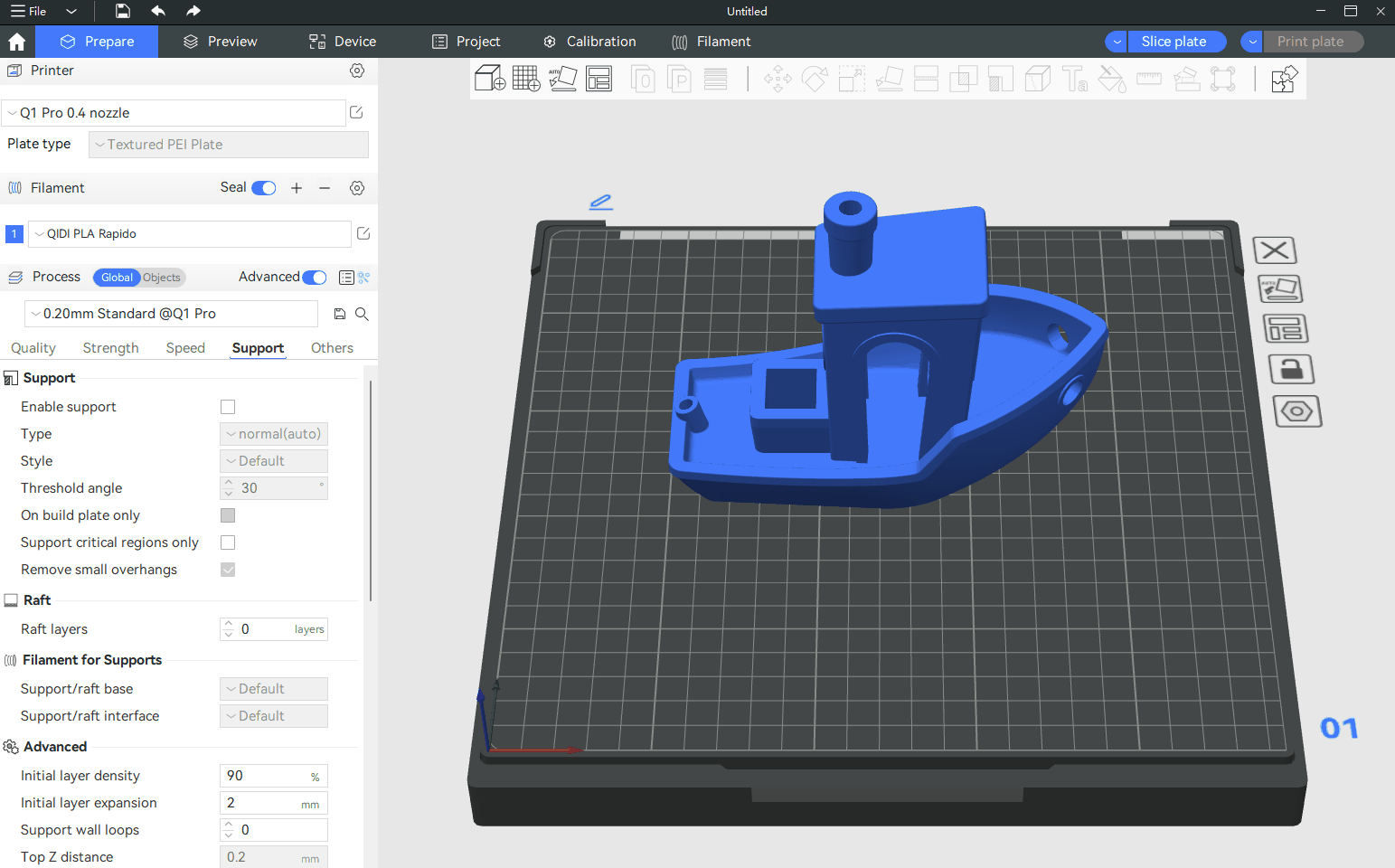Image resolution: width=1395 pixels, height=868 pixels.
Task: Open the Q1 Pro 0.4 nozzle dropdown
Action: click(x=174, y=113)
